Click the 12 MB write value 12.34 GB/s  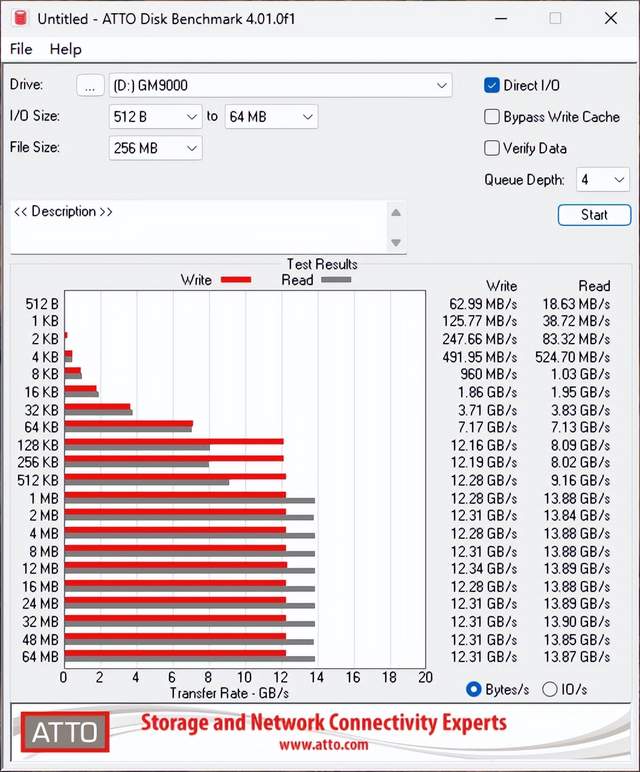[x=483, y=569]
